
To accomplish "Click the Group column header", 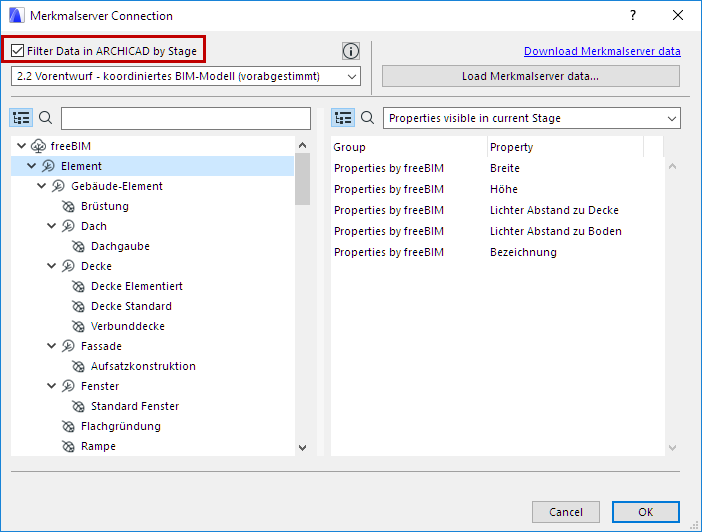I will point(409,147).
